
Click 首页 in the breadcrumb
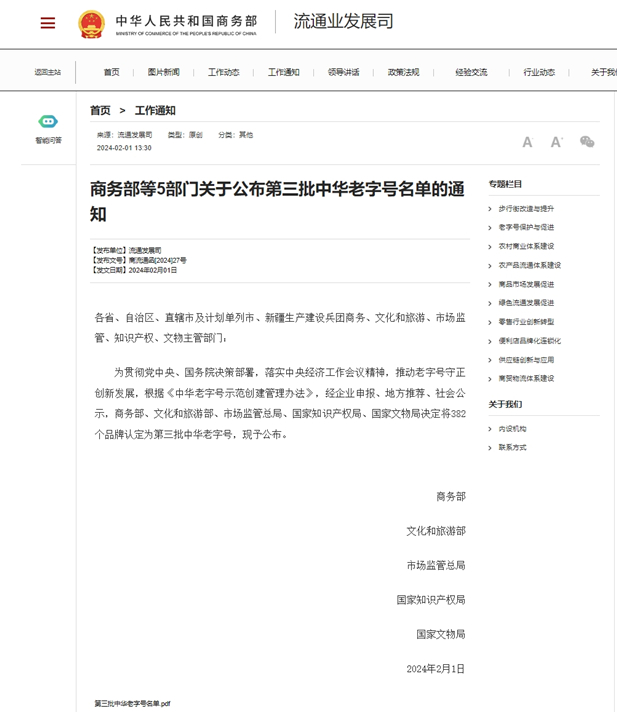click(x=100, y=111)
